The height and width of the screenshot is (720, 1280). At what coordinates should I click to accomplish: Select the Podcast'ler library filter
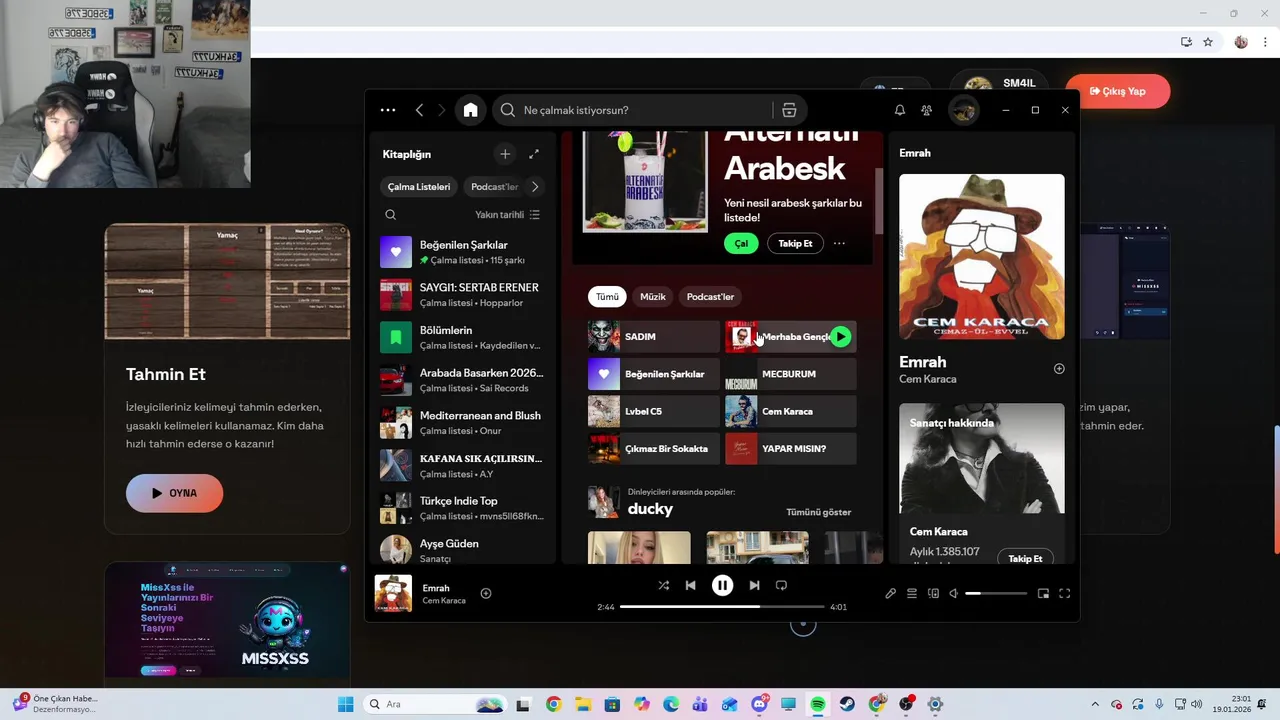(494, 187)
